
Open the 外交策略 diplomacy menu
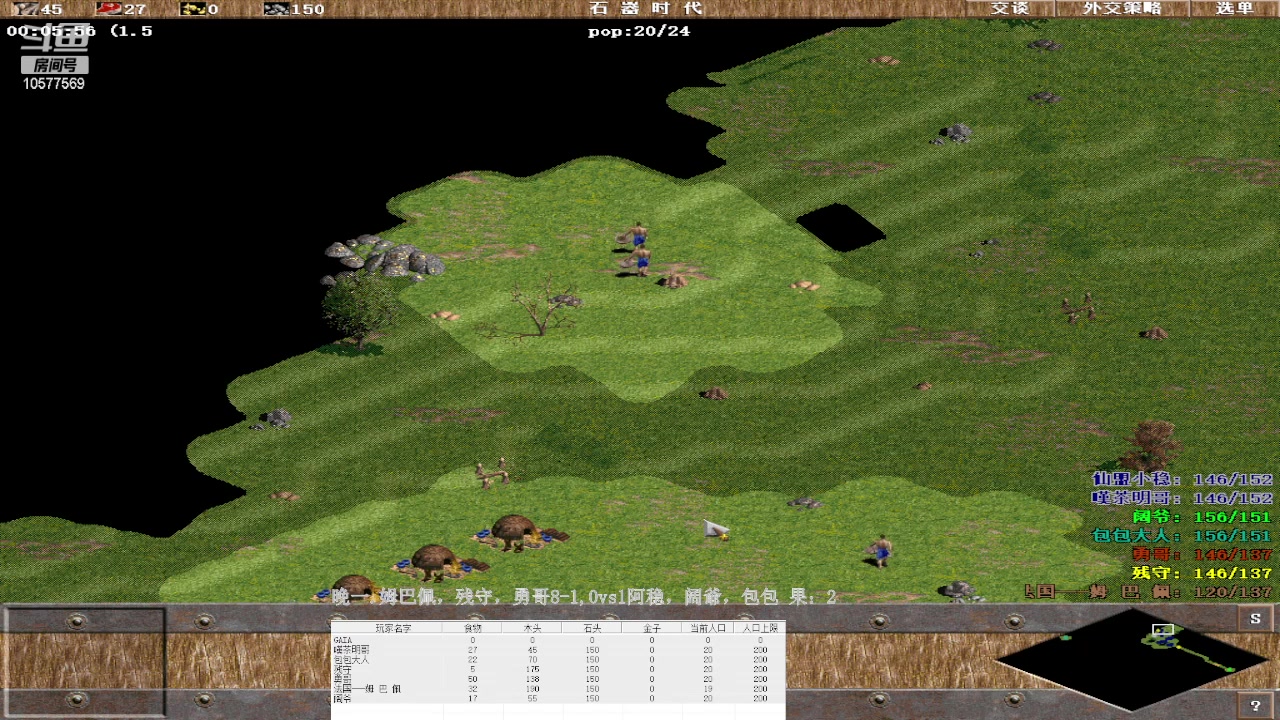click(1122, 8)
